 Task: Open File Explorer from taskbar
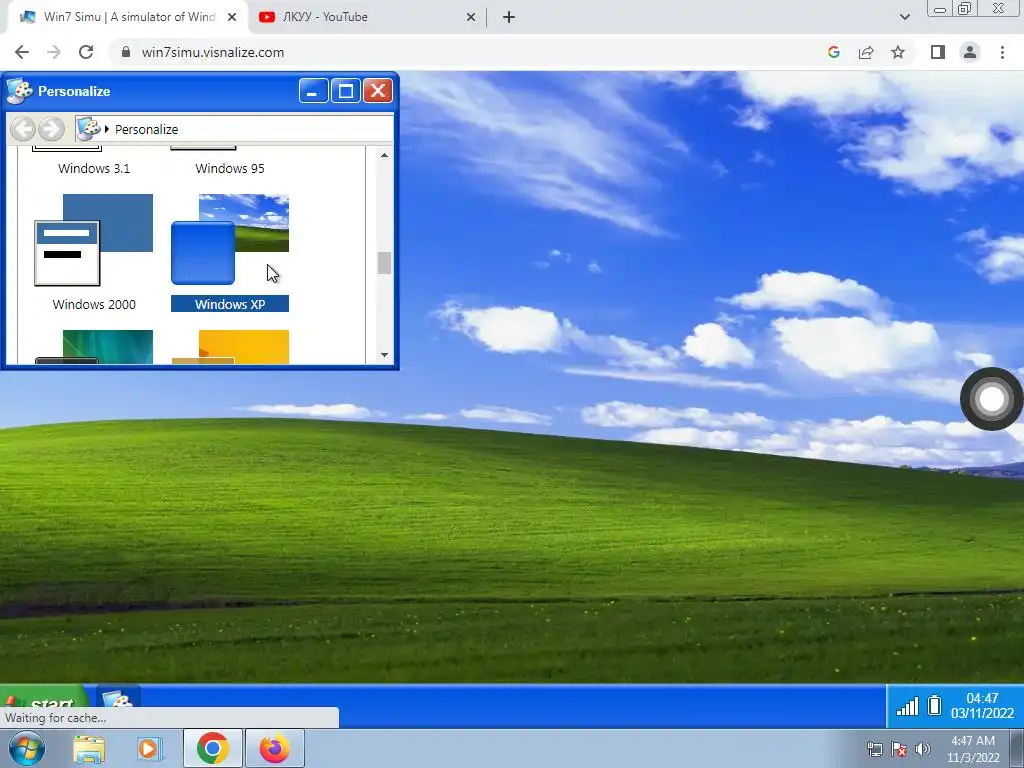pos(88,749)
